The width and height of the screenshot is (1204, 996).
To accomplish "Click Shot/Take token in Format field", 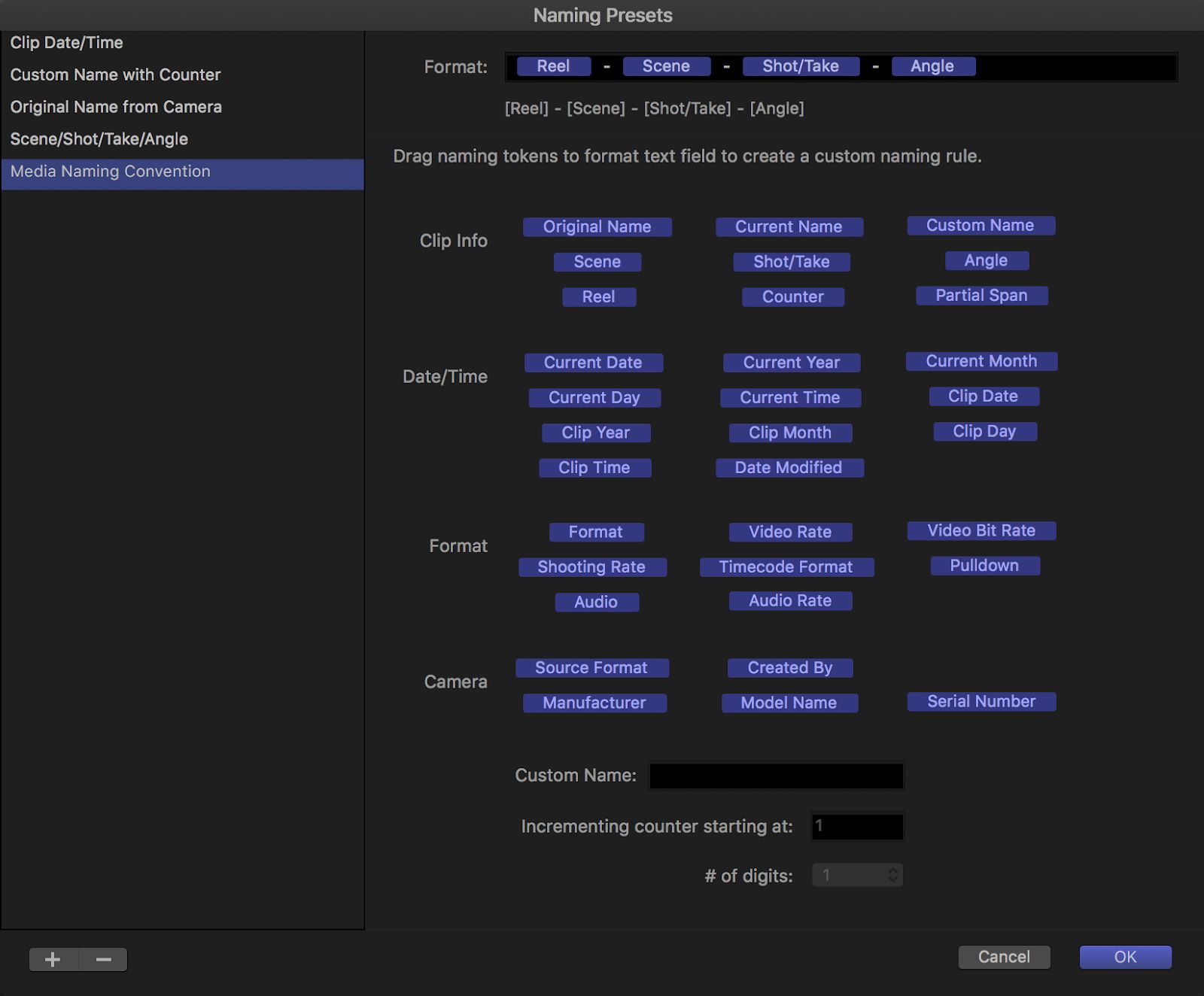I will pyautogui.click(x=801, y=66).
